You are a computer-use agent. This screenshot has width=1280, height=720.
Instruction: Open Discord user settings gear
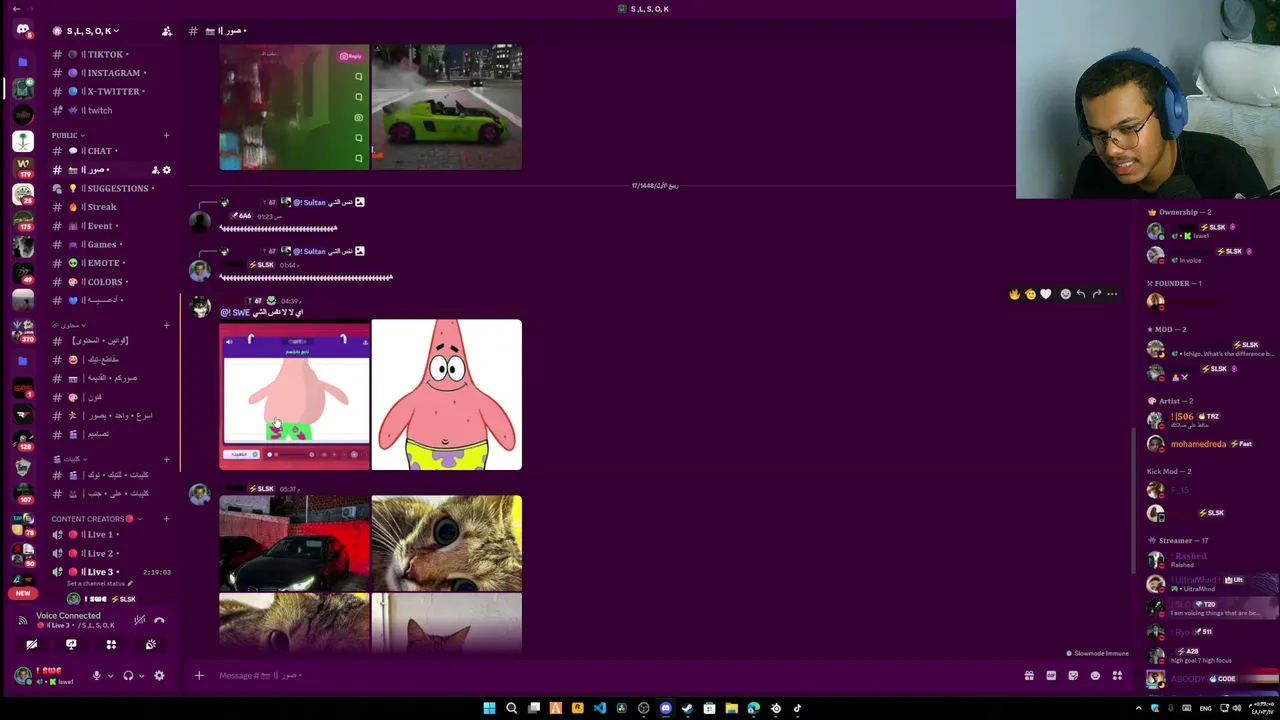pyautogui.click(x=159, y=676)
